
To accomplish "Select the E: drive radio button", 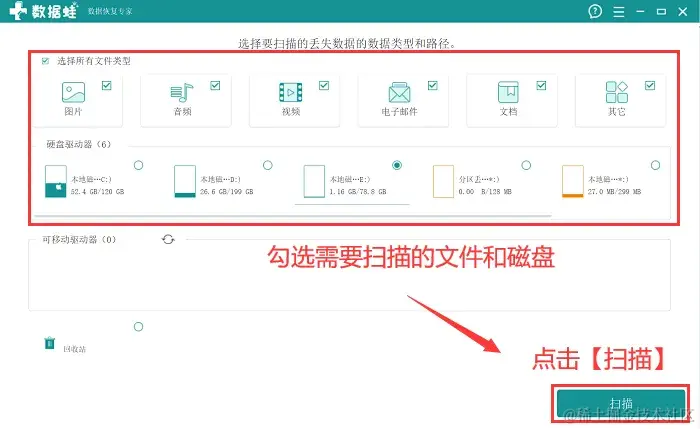I will tap(397, 165).
